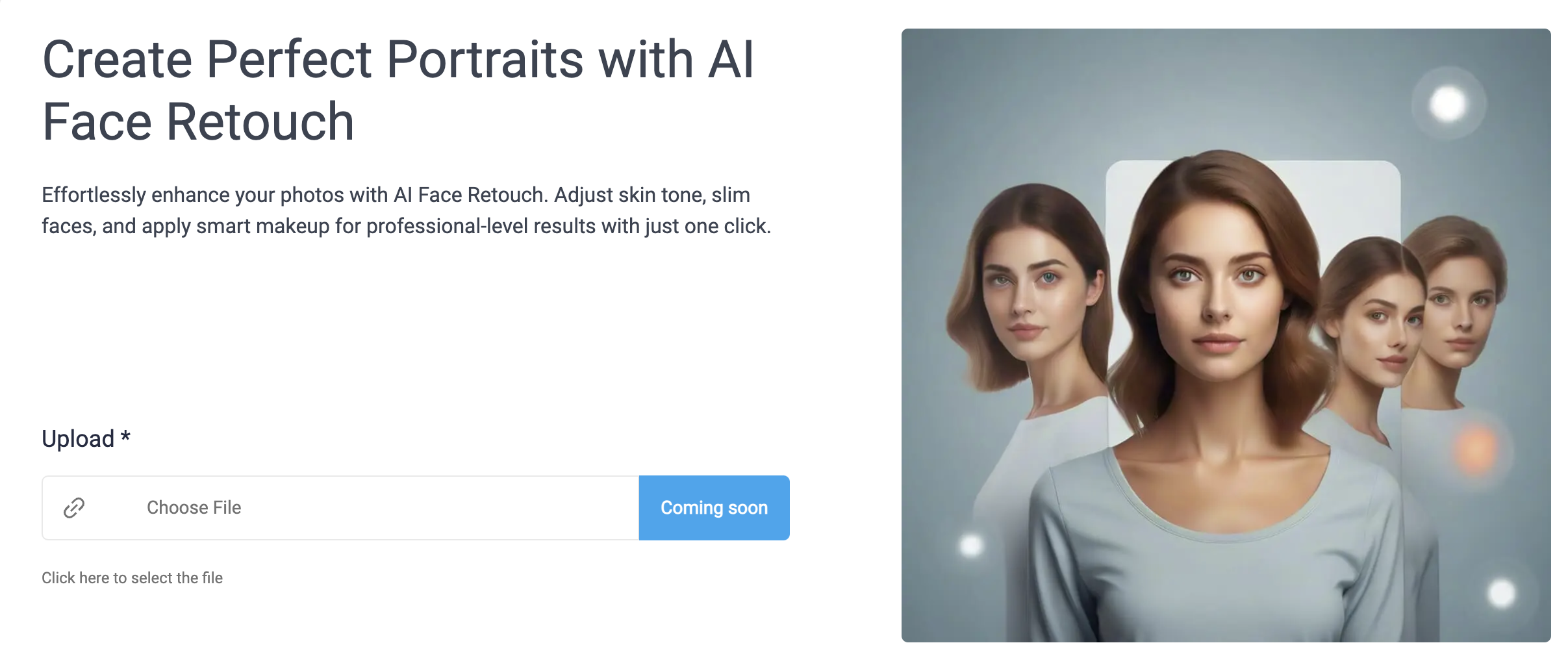The image size is (1568, 656).
Task: Click the 'Face Retouch' heading line
Action: 198,122
